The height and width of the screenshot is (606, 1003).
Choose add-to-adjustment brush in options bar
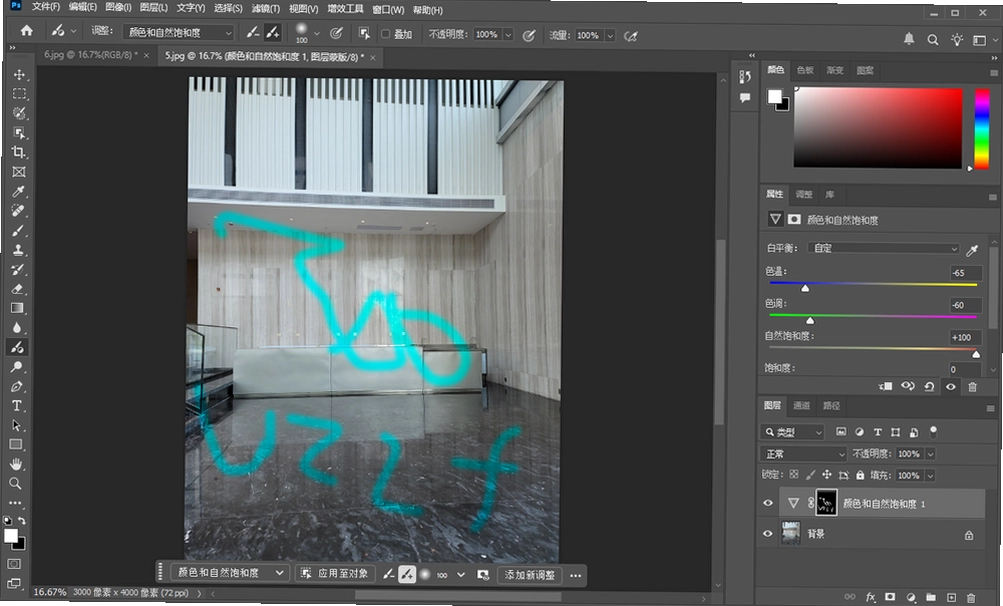point(272,32)
